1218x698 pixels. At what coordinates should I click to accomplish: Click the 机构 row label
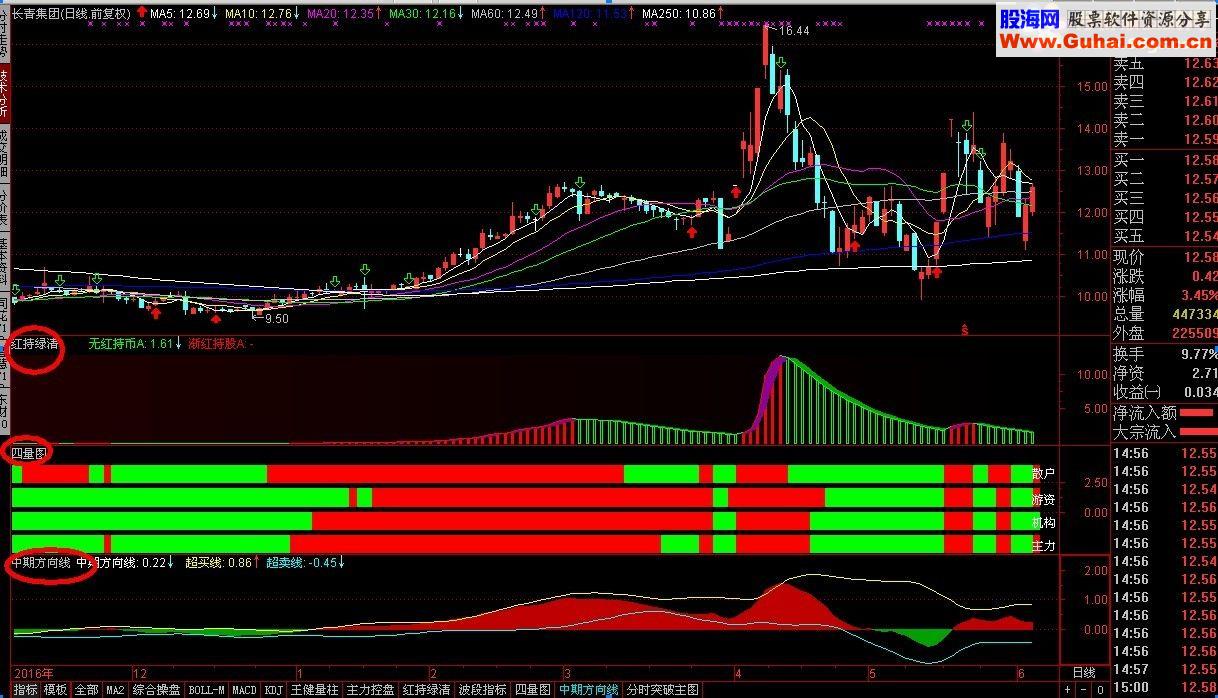tap(1044, 522)
